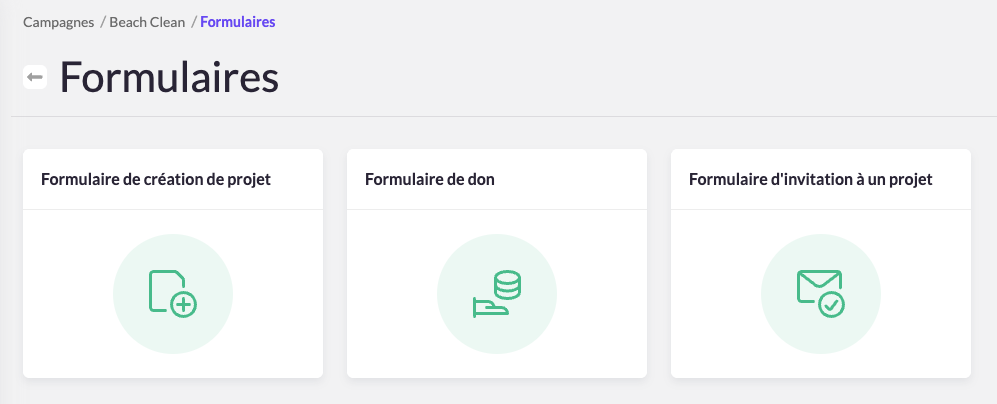Open the document-plus project creation icon
Screen dimensions: 997x404
172,294
